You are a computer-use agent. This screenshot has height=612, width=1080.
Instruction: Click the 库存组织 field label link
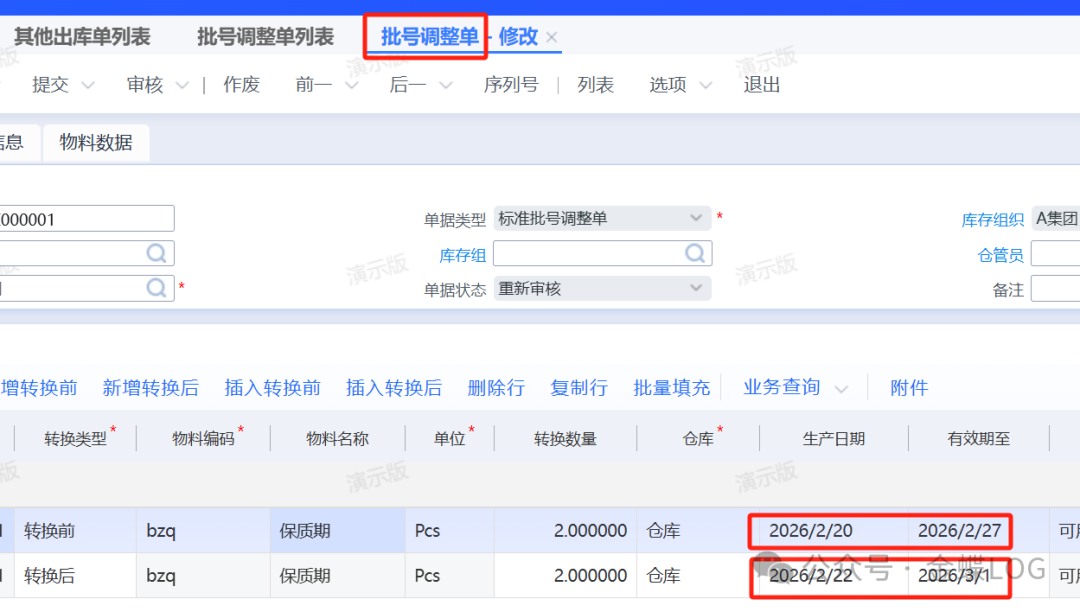tap(992, 219)
